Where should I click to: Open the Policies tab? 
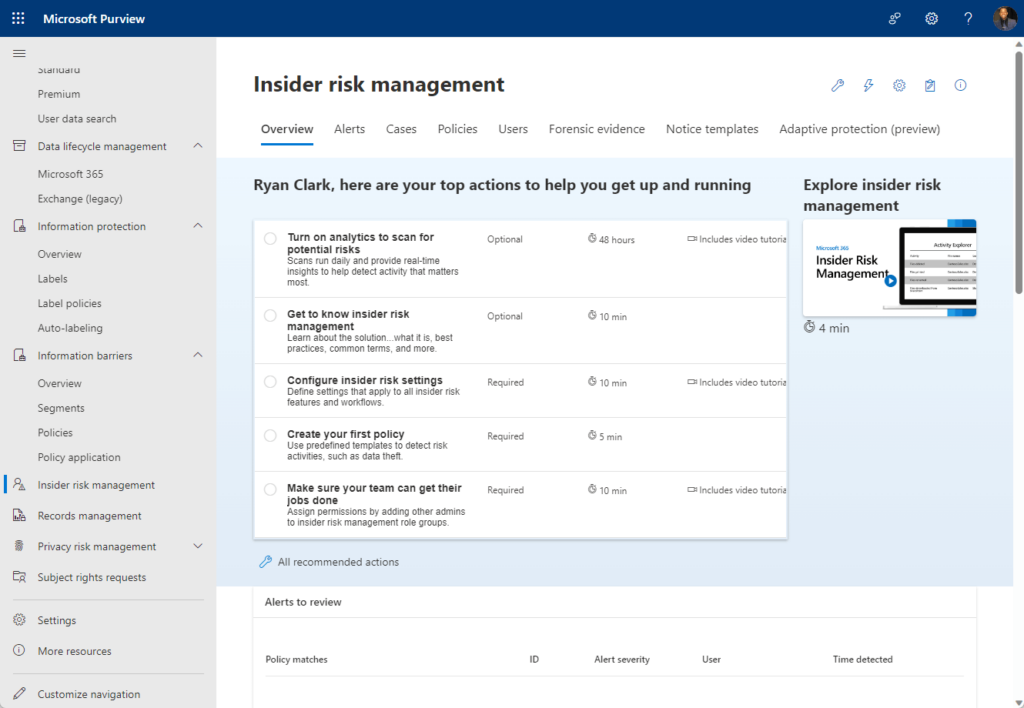pyautogui.click(x=457, y=129)
